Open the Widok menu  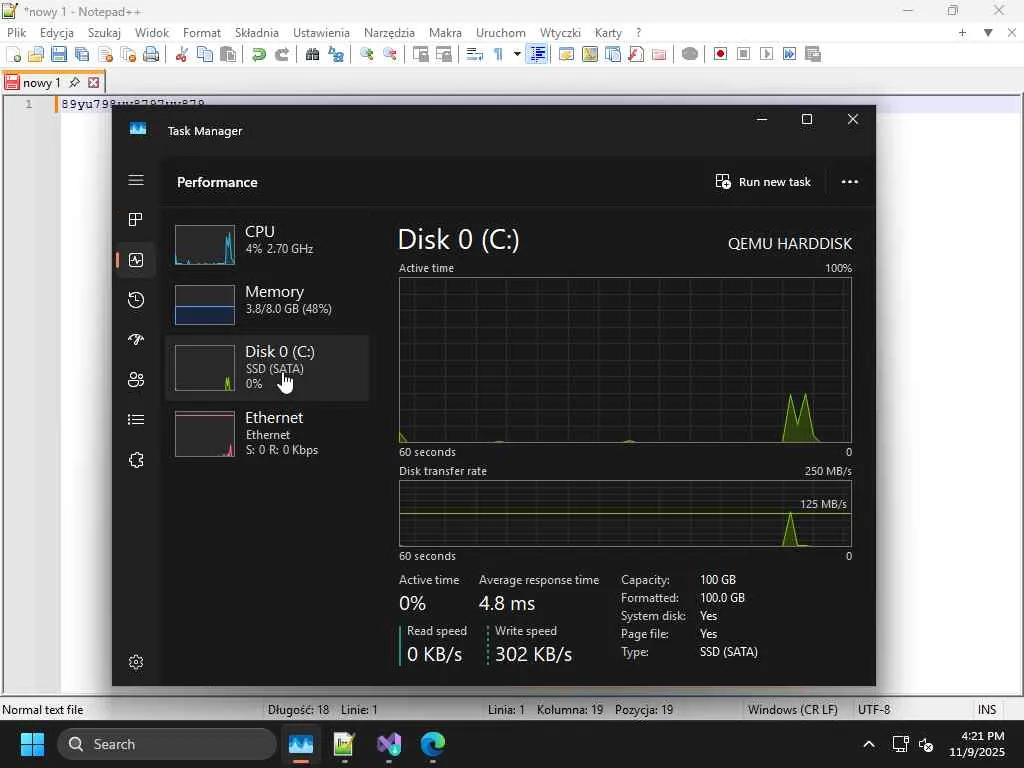pyautogui.click(x=152, y=33)
